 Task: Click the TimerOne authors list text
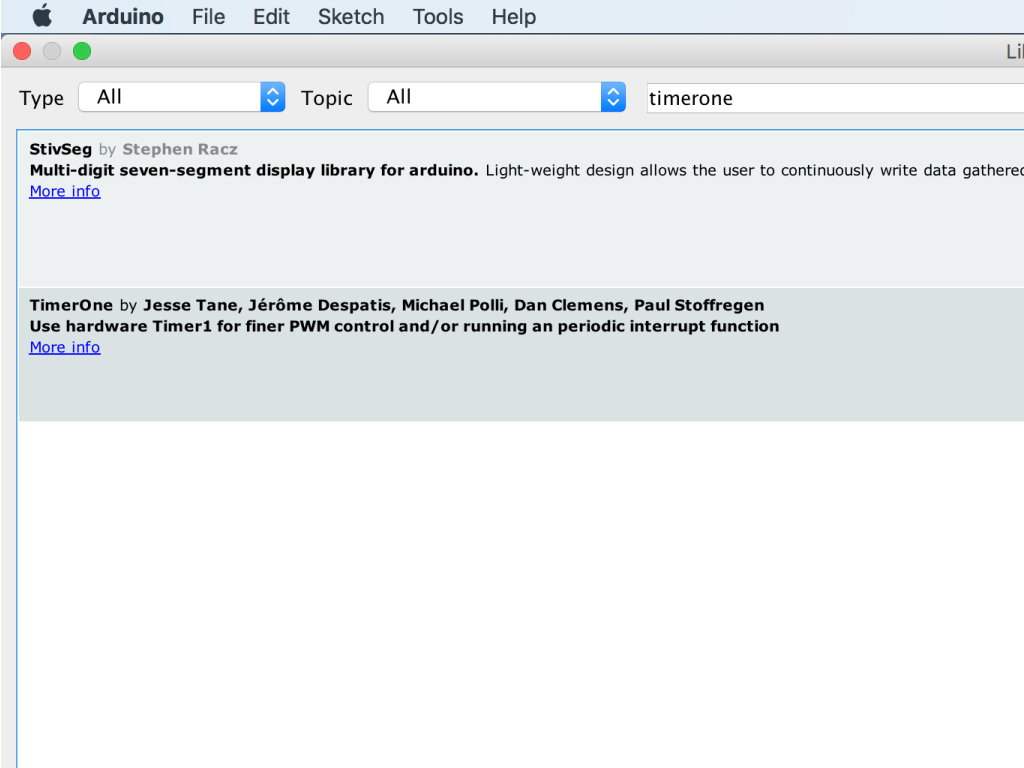click(x=454, y=306)
